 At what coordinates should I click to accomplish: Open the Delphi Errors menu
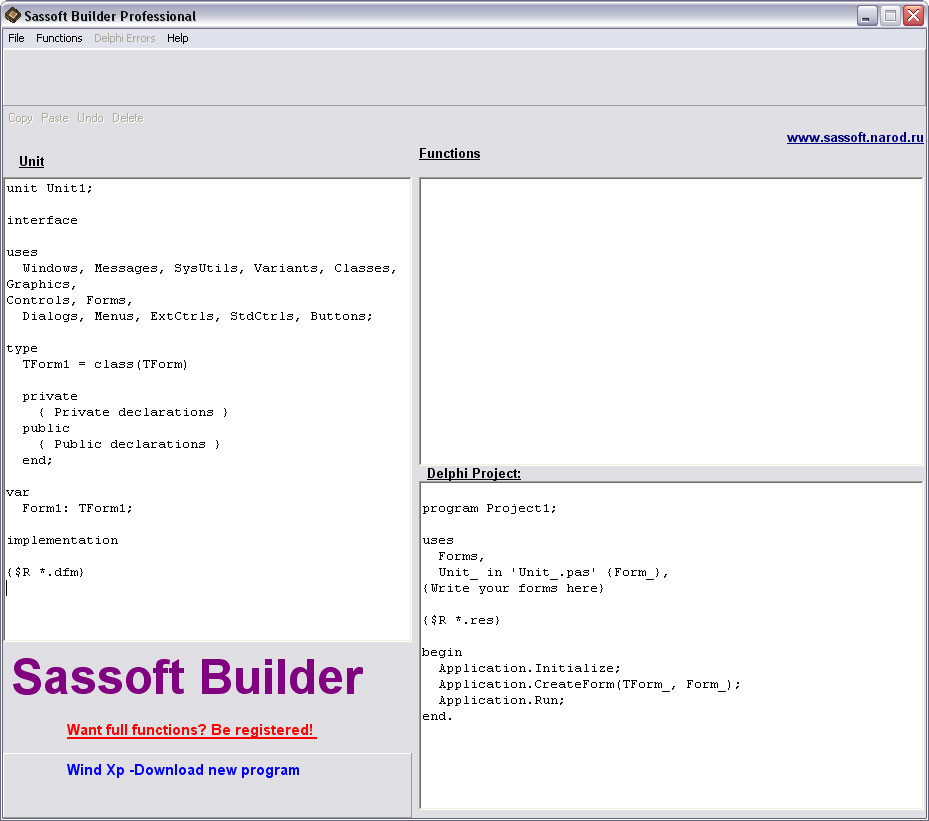click(x=124, y=38)
